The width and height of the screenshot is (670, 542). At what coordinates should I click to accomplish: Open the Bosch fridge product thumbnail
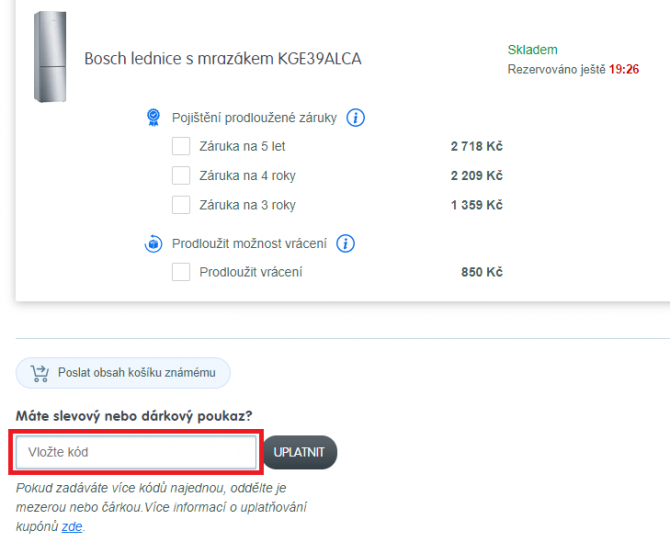click(x=50, y=57)
